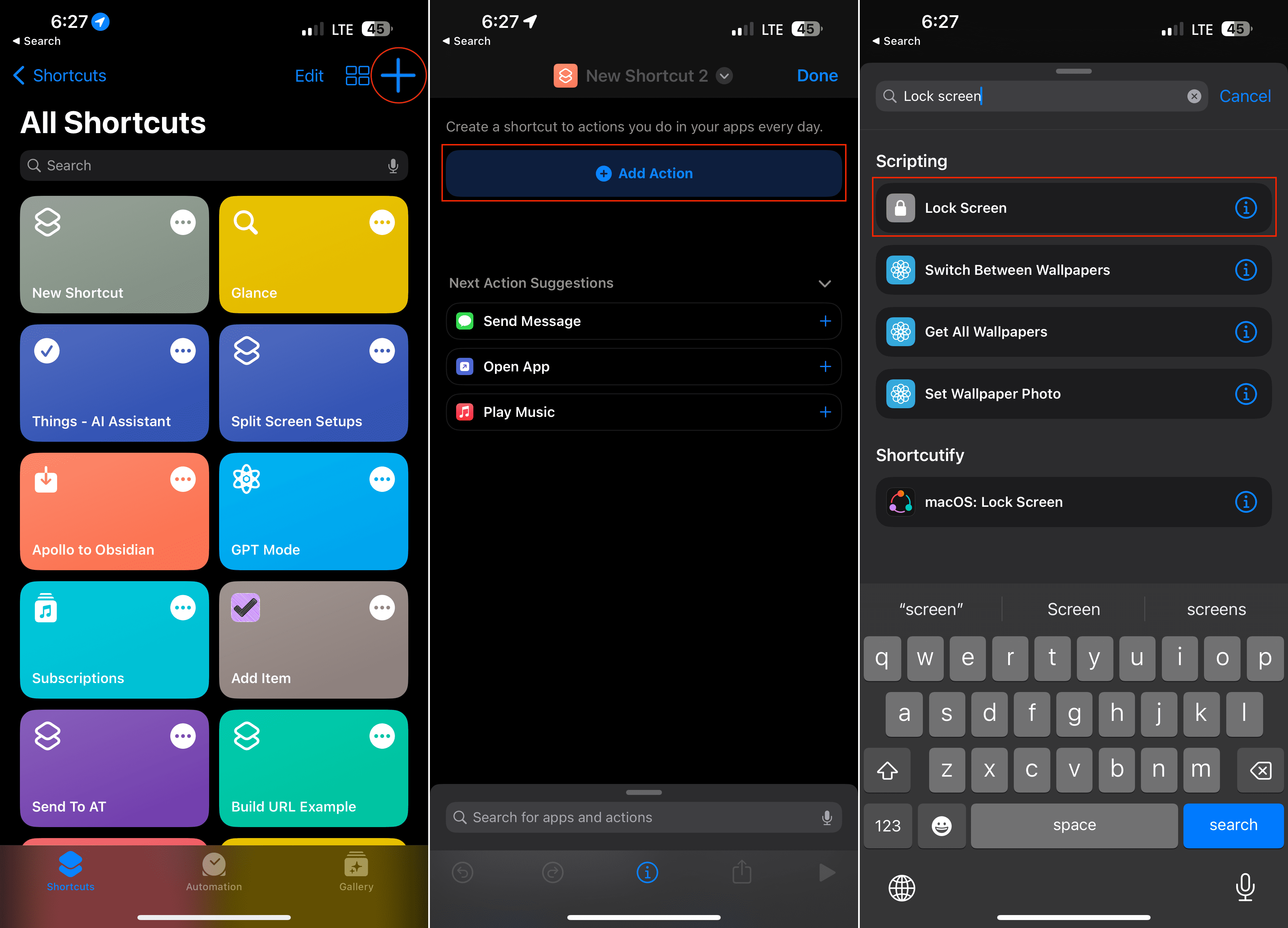
Task: Tap the share icon in the editor toolbar
Action: pyautogui.click(x=742, y=872)
